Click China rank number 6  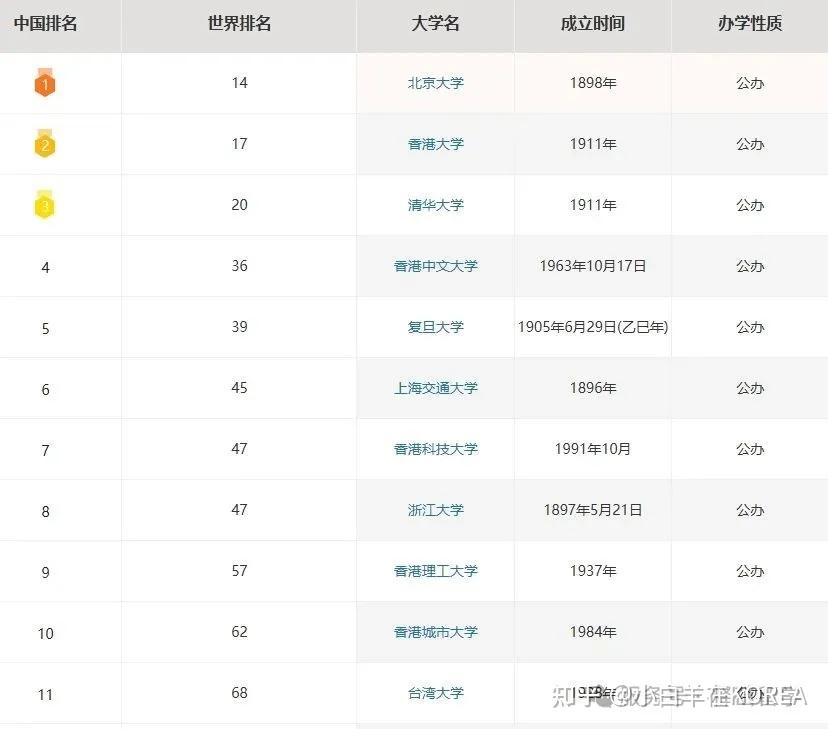45,390
